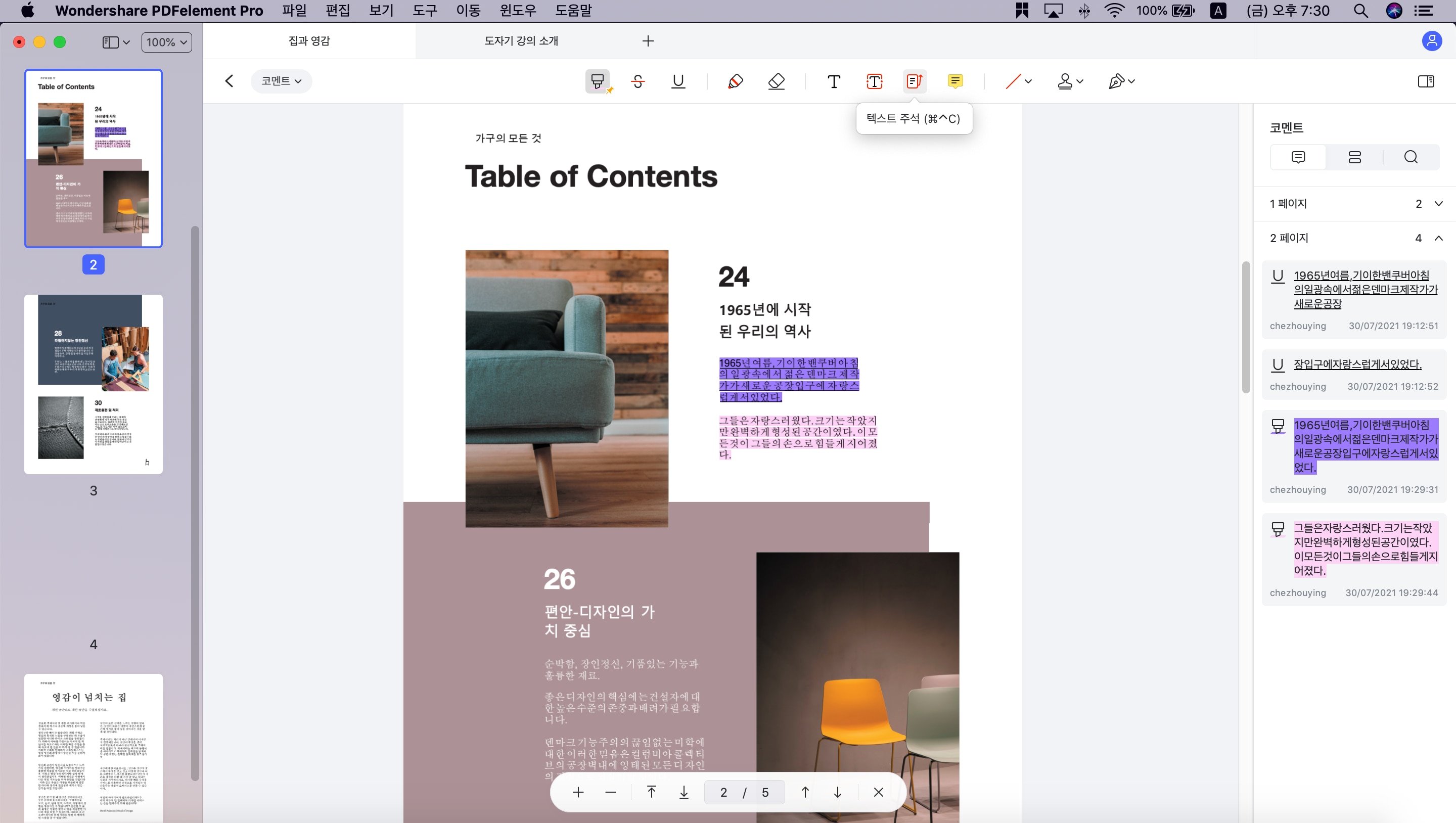The width and height of the screenshot is (1456, 823).
Task: Select the Text comment tool
Action: 834,81
